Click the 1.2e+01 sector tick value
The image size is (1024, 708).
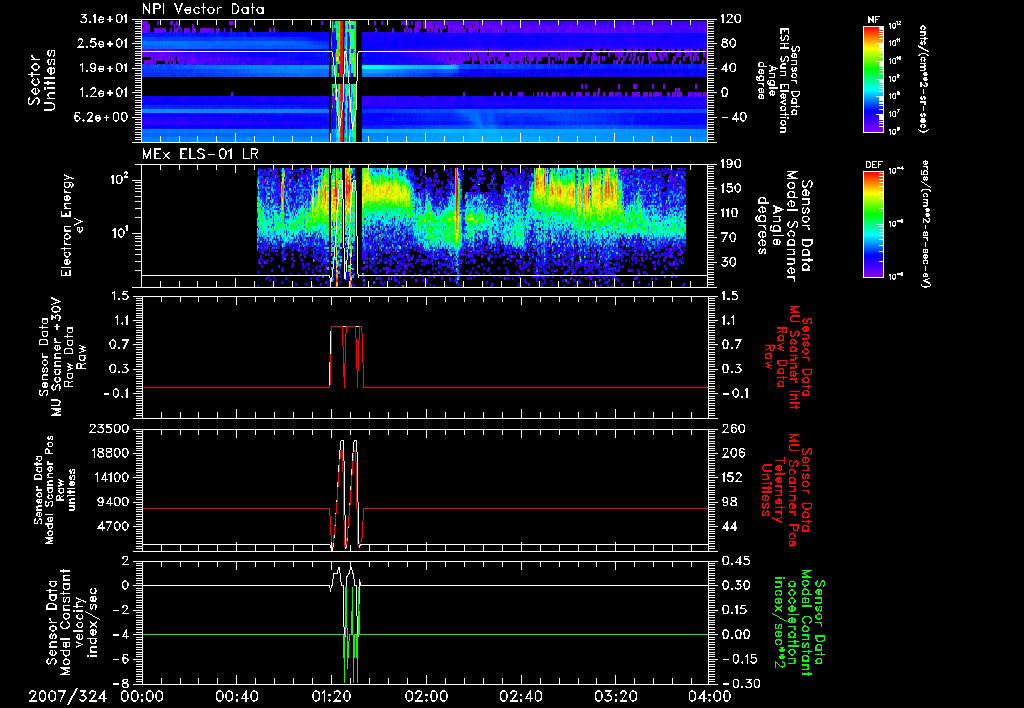(x=104, y=93)
